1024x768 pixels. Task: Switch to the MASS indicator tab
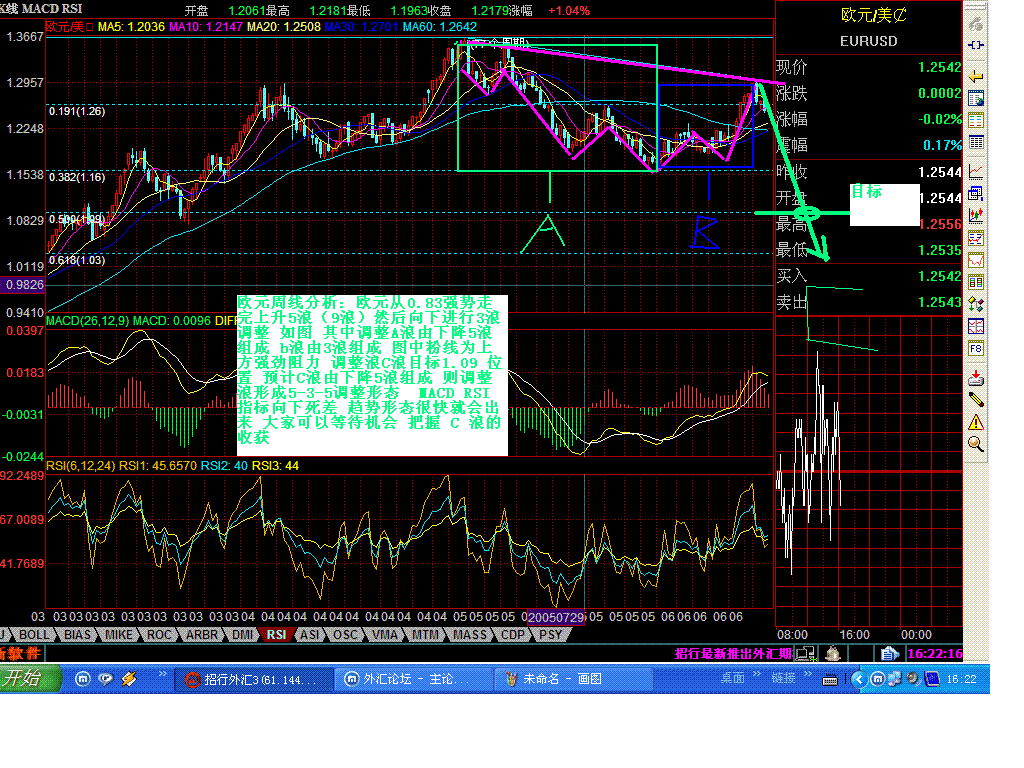click(x=470, y=635)
